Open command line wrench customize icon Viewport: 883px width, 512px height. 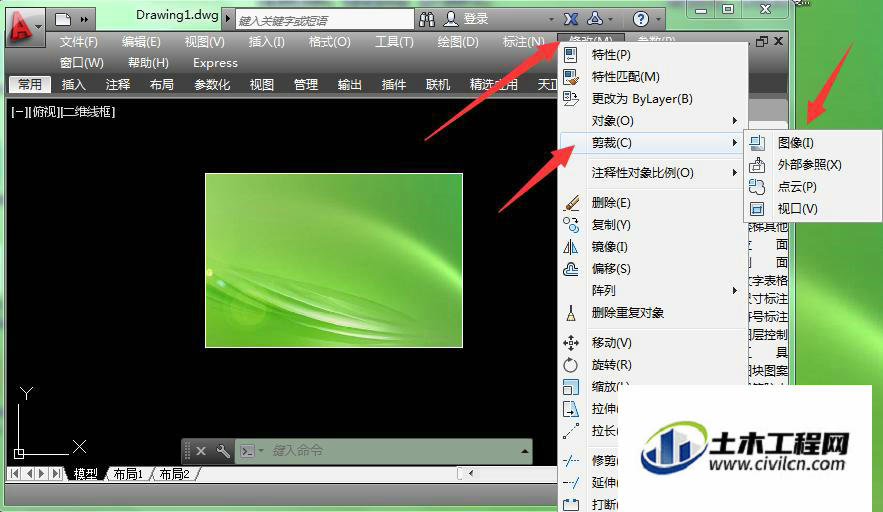click(223, 451)
